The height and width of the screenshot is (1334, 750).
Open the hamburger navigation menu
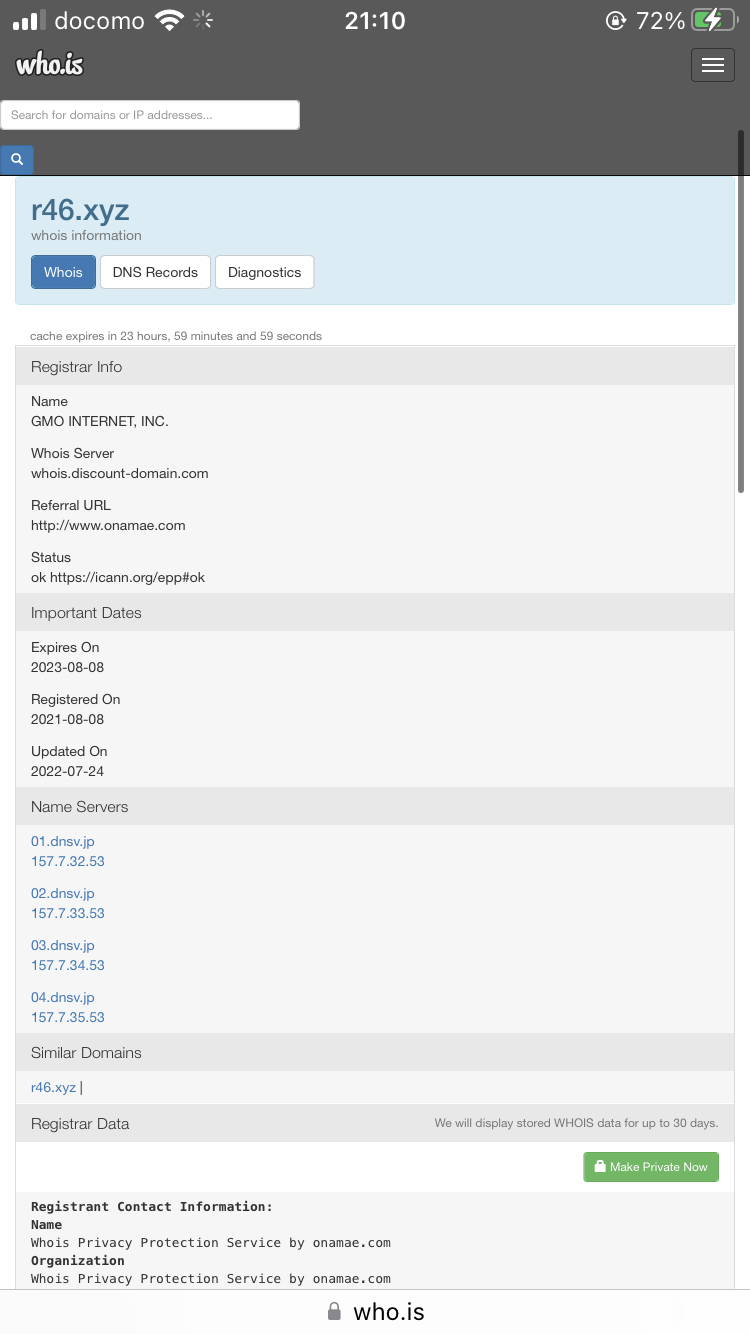point(712,65)
